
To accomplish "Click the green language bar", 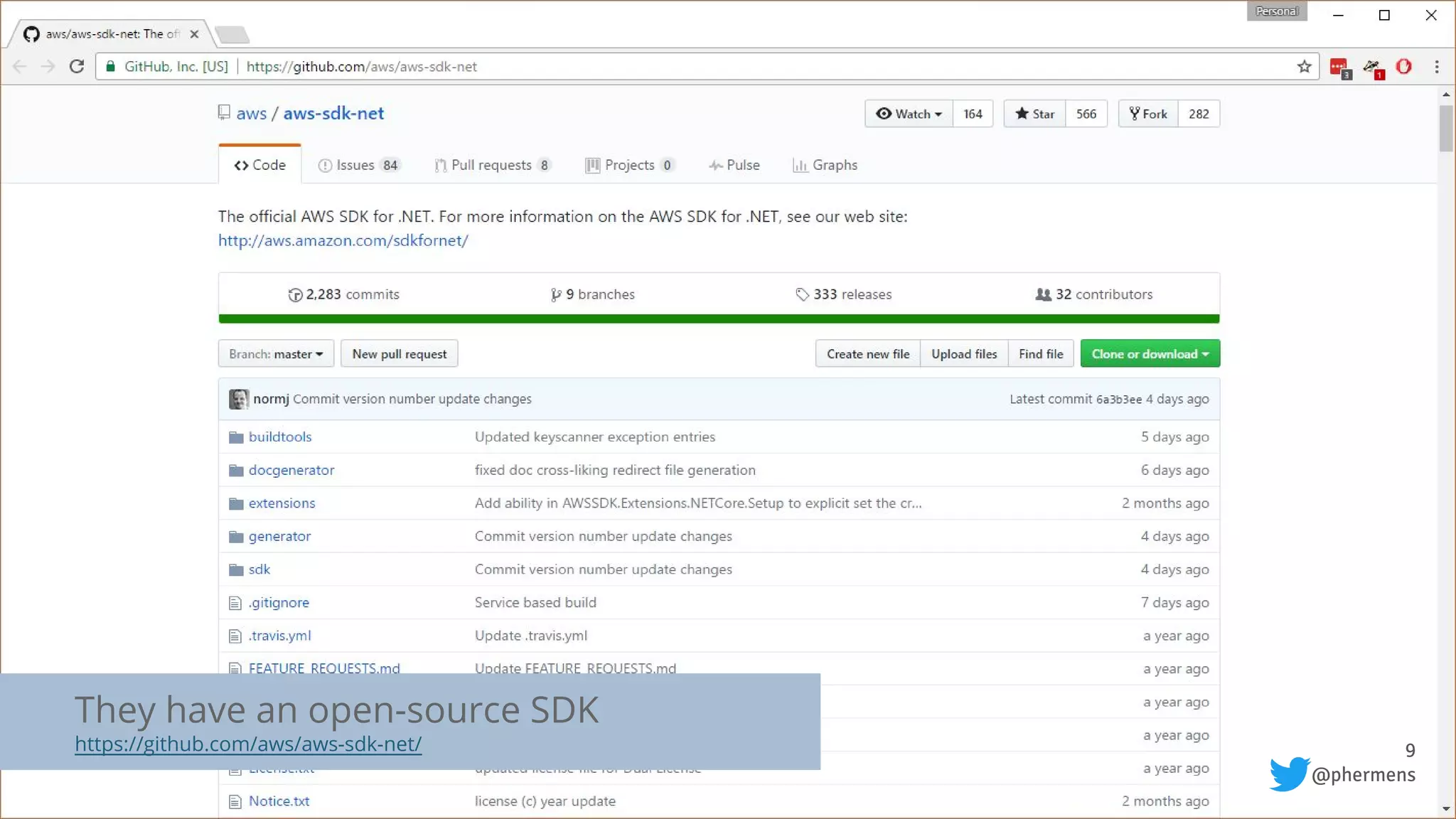I will tap(719, 319).
